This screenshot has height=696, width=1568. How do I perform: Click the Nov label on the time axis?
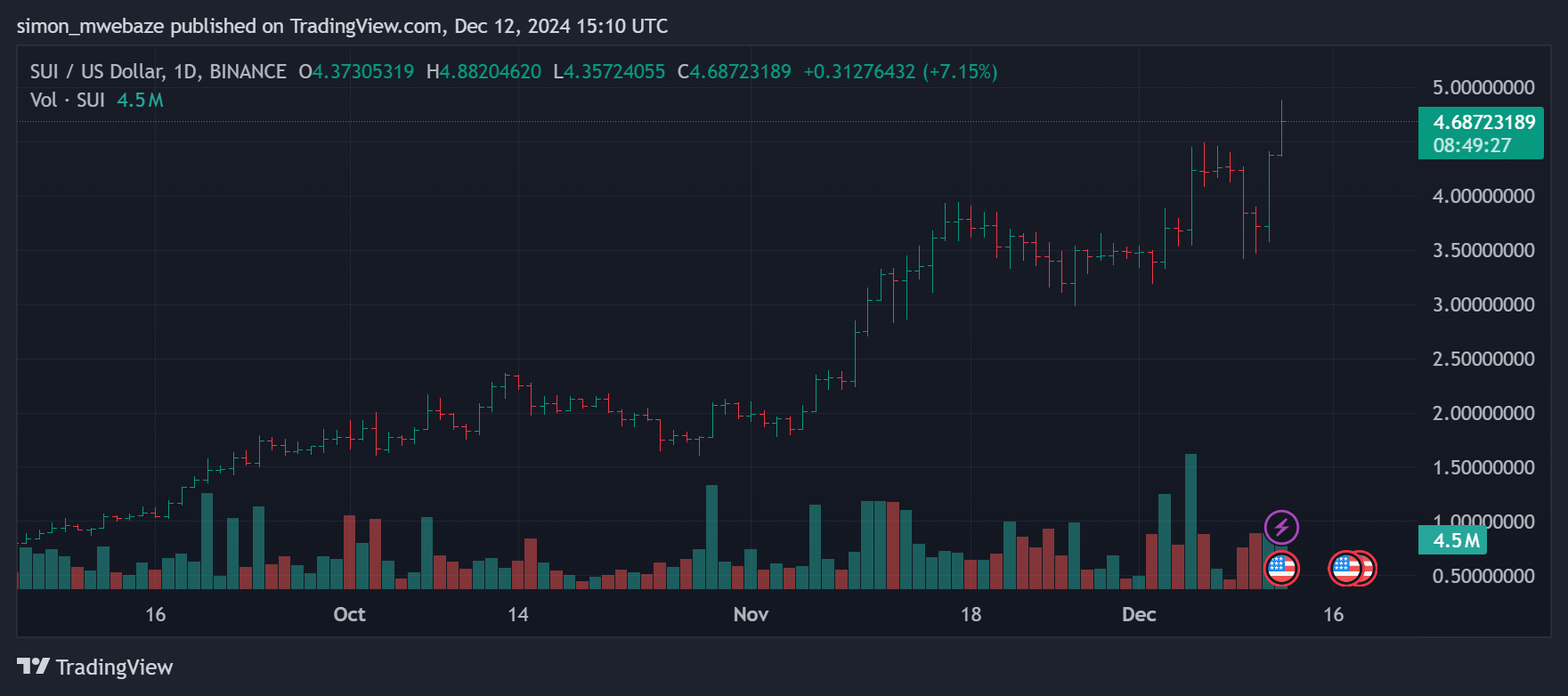tap(751, 614)
